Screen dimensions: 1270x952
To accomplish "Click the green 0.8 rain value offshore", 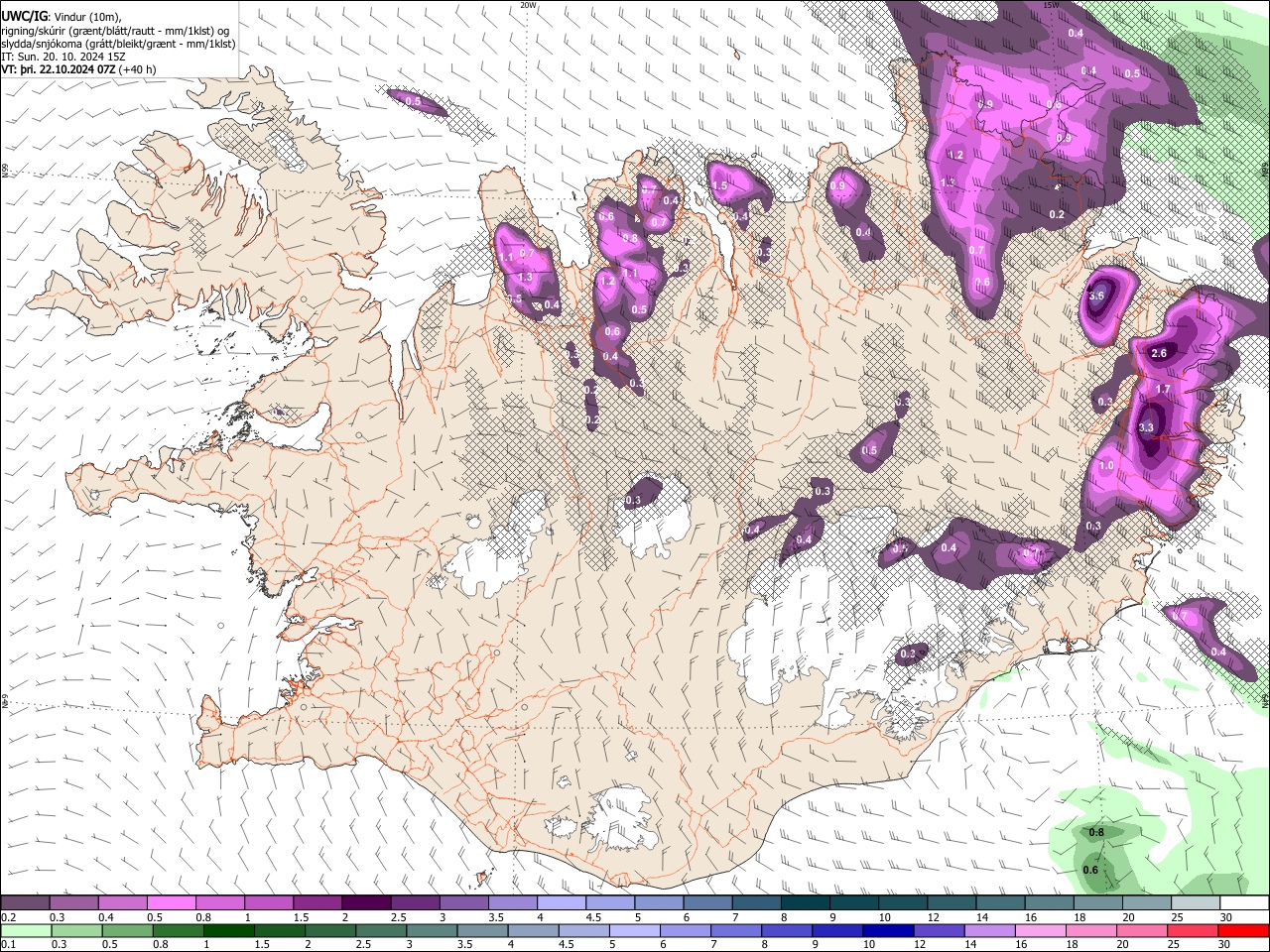I will (1096, 832).
